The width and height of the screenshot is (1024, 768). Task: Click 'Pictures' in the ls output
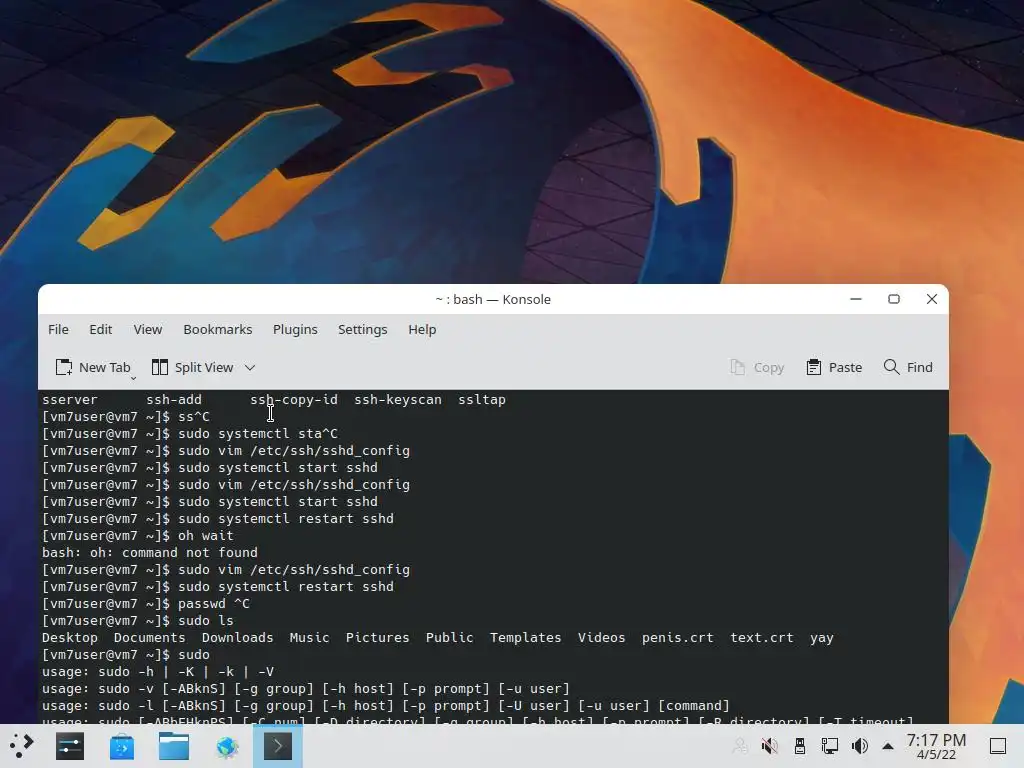tap(377, 637)
